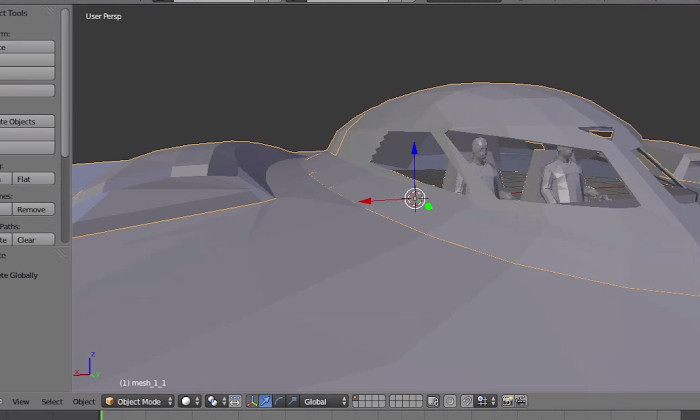Viewport: 700px width, 420px height.
Task: Toggle the snap magnet icon
Action: (x=467, y=401)
